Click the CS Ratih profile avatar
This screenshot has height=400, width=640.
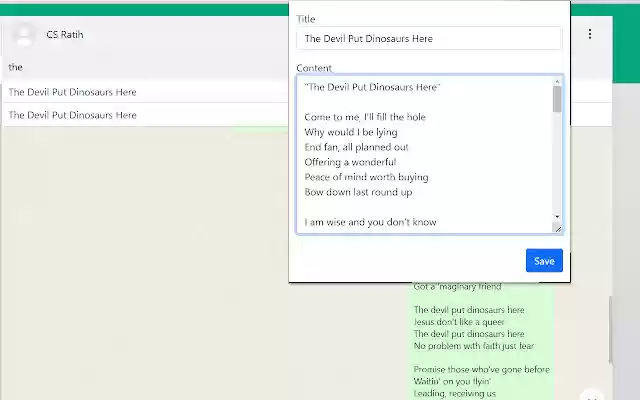point(24,34)
